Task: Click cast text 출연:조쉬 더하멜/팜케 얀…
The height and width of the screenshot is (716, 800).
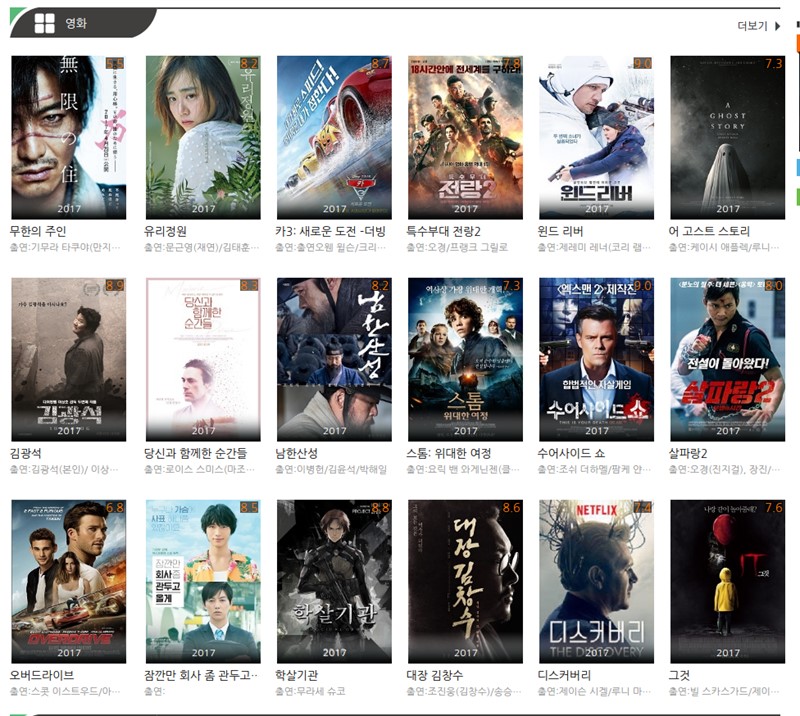Action: tap(594, 470)
